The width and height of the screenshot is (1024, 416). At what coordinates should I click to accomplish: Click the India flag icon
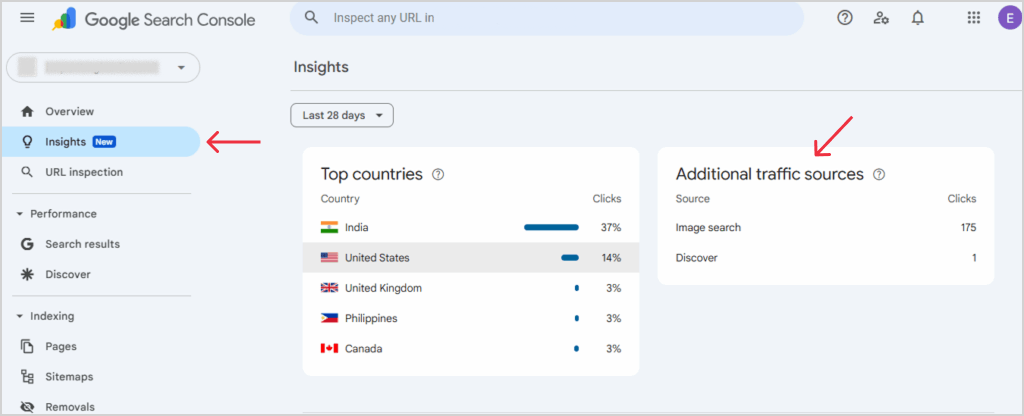pos(329,227)
